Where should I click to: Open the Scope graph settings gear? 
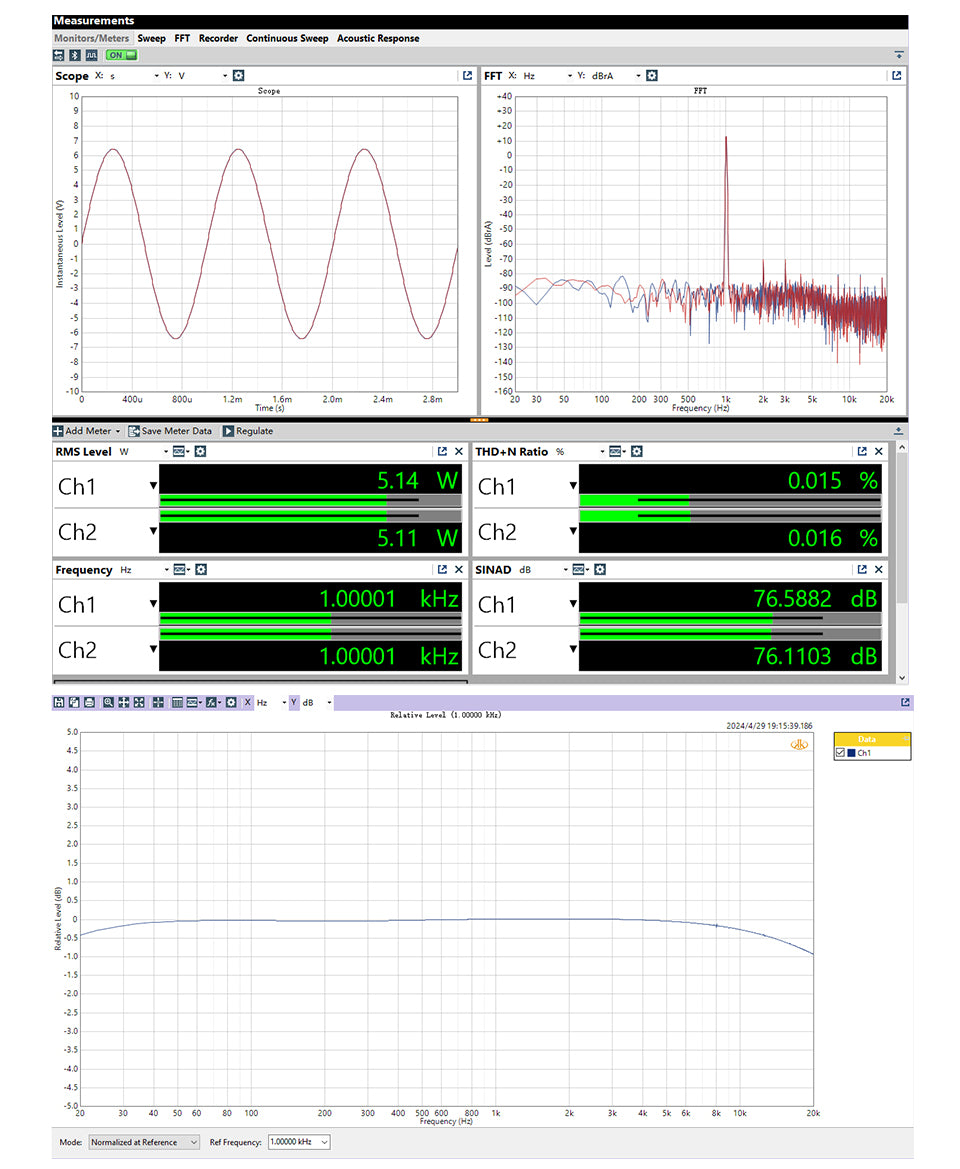[x=238, y=76]
